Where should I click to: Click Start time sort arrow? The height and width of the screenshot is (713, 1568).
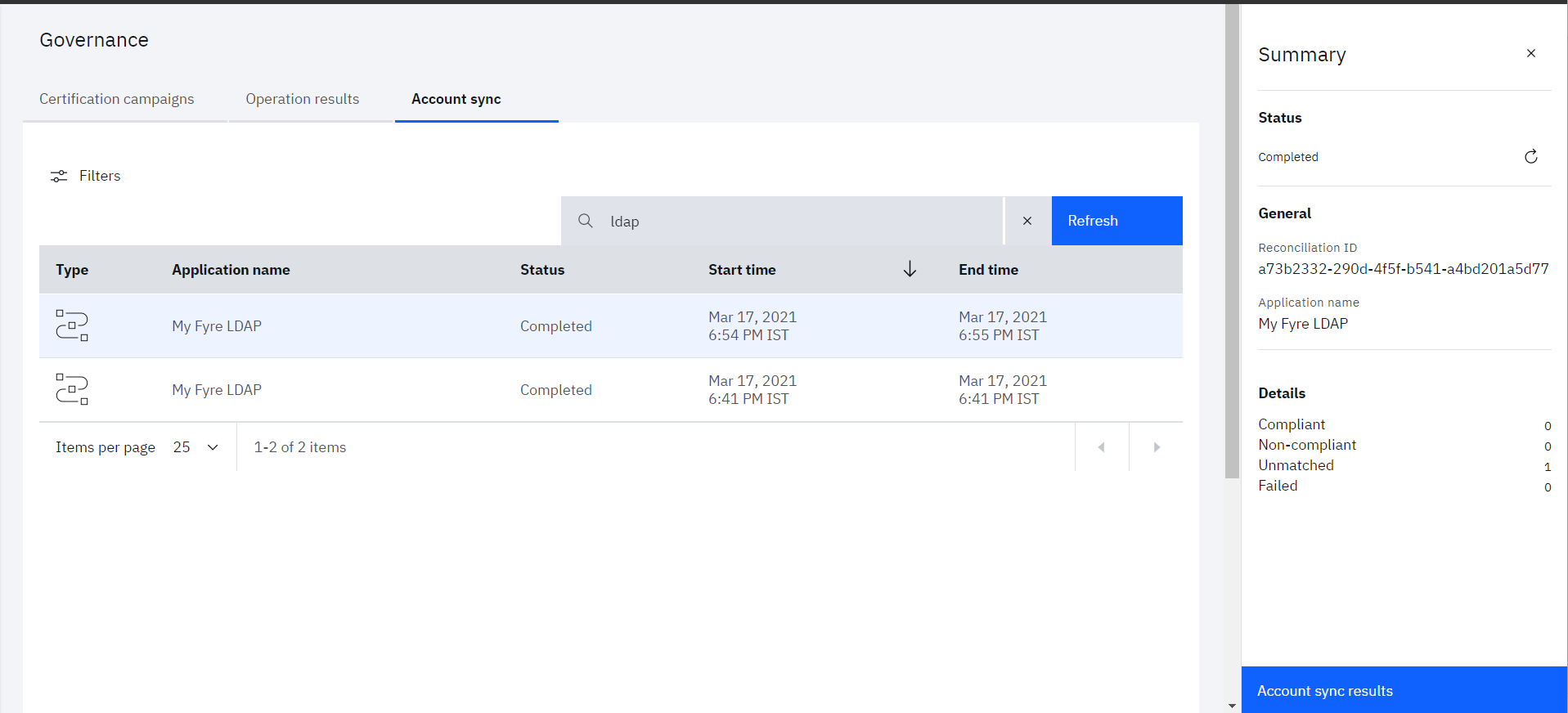[x=910, y=269]
